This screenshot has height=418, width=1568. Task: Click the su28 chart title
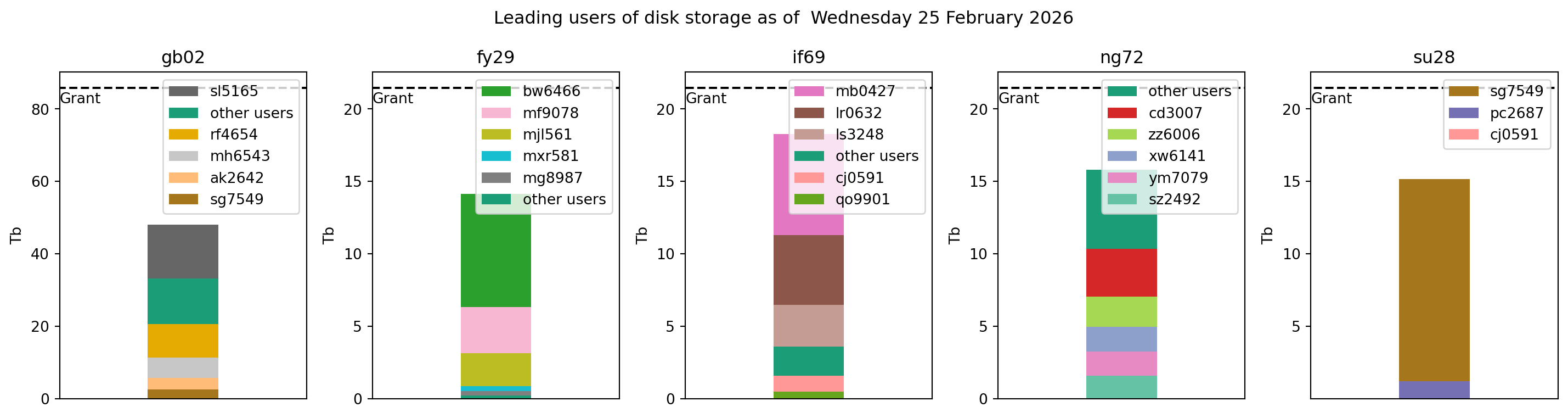point(1434,57)
